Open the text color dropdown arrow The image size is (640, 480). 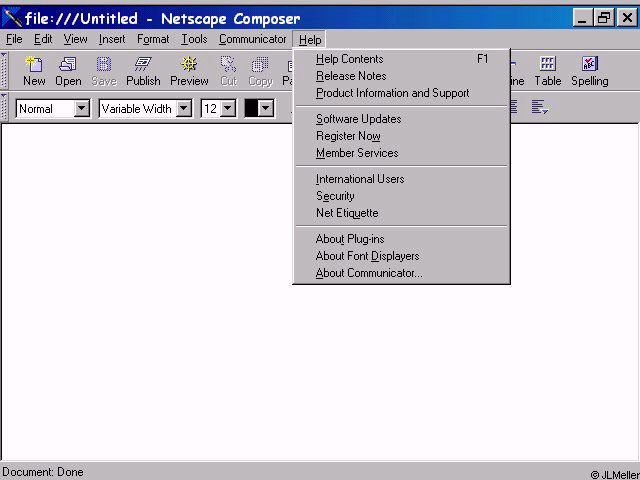pyautogui.click(x=266, y=109)
